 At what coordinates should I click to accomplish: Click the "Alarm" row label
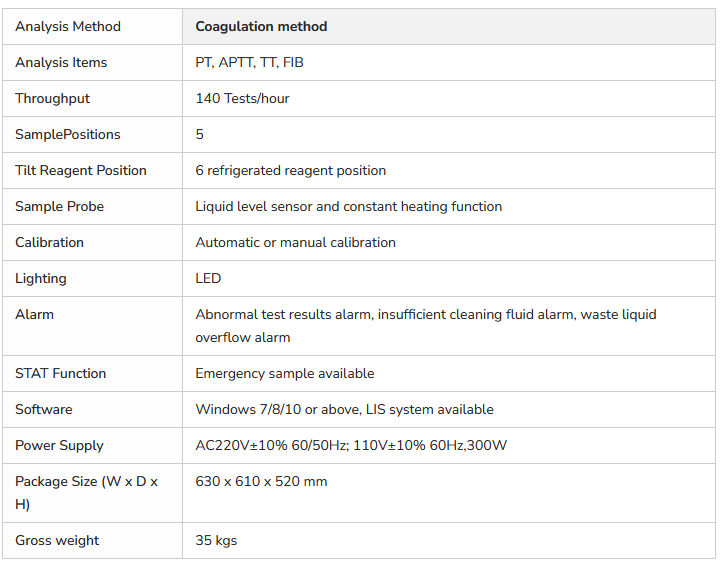(x=34, y=315)
